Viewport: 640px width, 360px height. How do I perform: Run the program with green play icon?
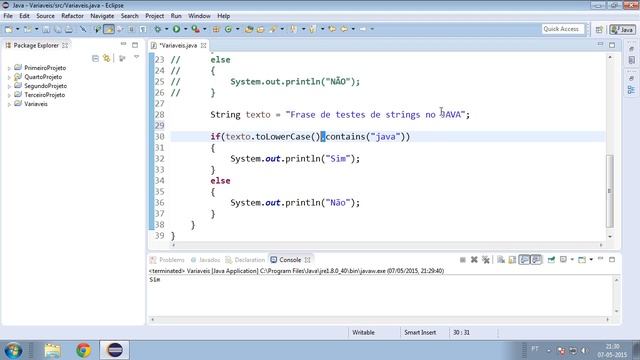[x=176, y=29]
